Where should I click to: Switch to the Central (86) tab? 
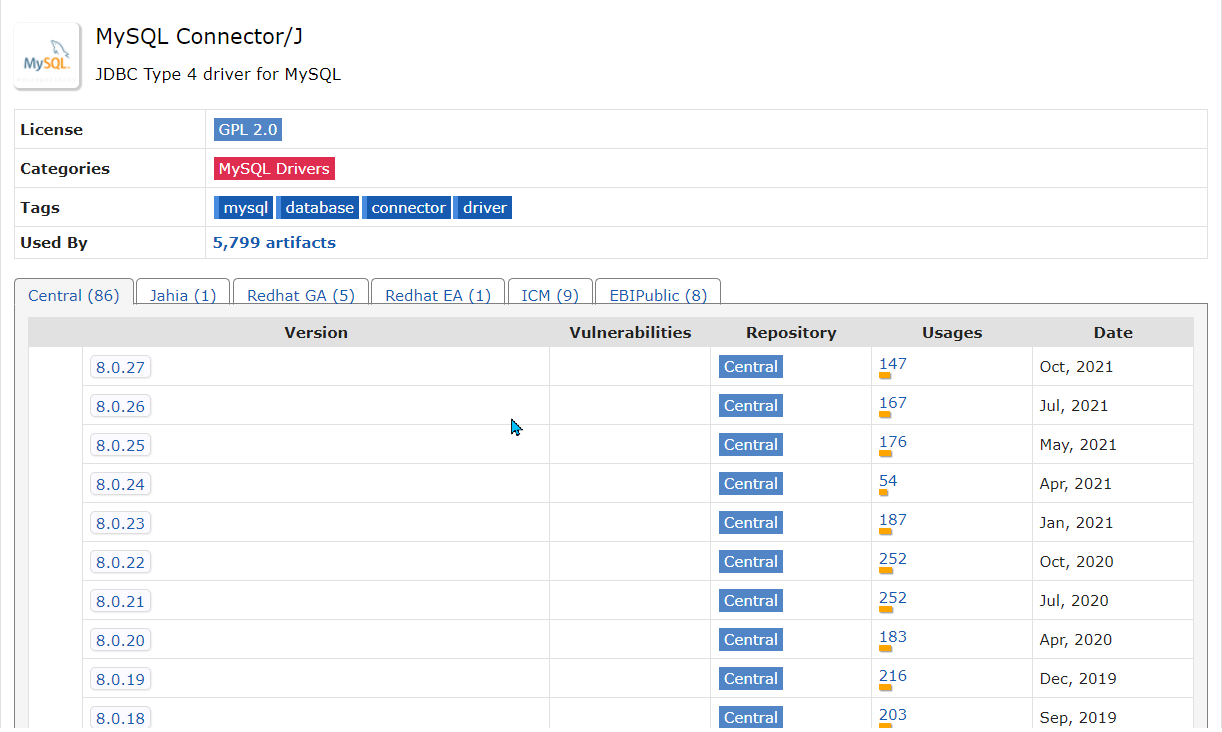click(74, 295)
